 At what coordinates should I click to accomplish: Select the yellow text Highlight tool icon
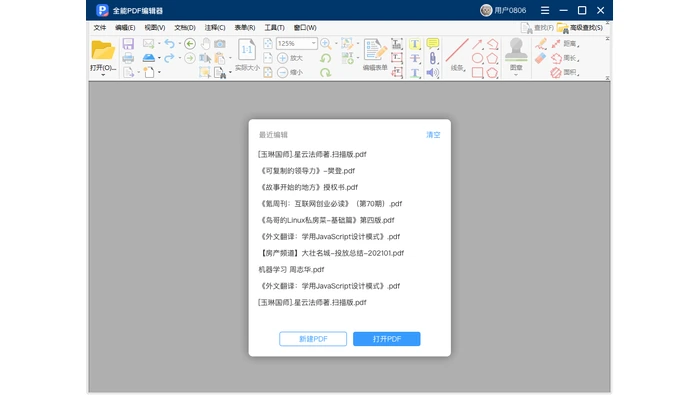coord(415,44)
